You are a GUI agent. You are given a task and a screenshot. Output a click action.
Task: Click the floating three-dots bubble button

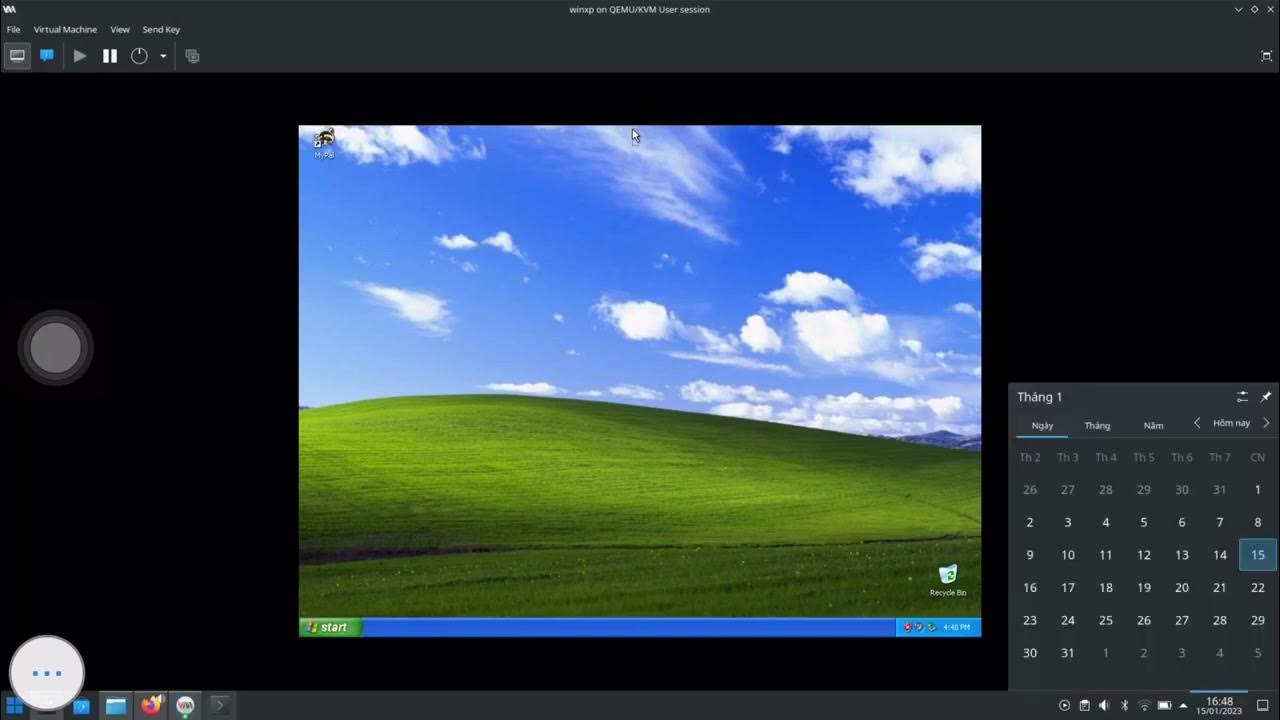click(x=47, y=673)
